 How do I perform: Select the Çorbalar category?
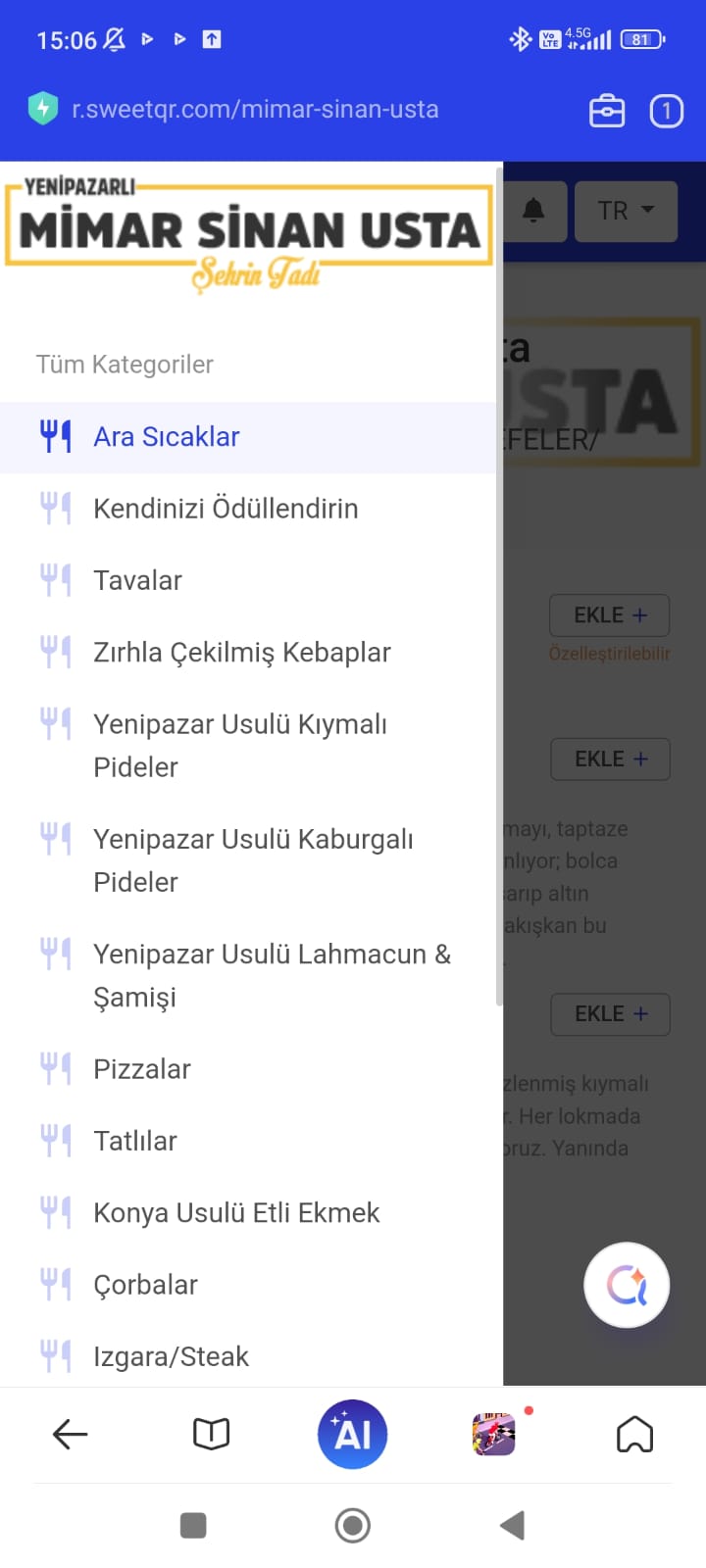click(x=145, y=1285)
